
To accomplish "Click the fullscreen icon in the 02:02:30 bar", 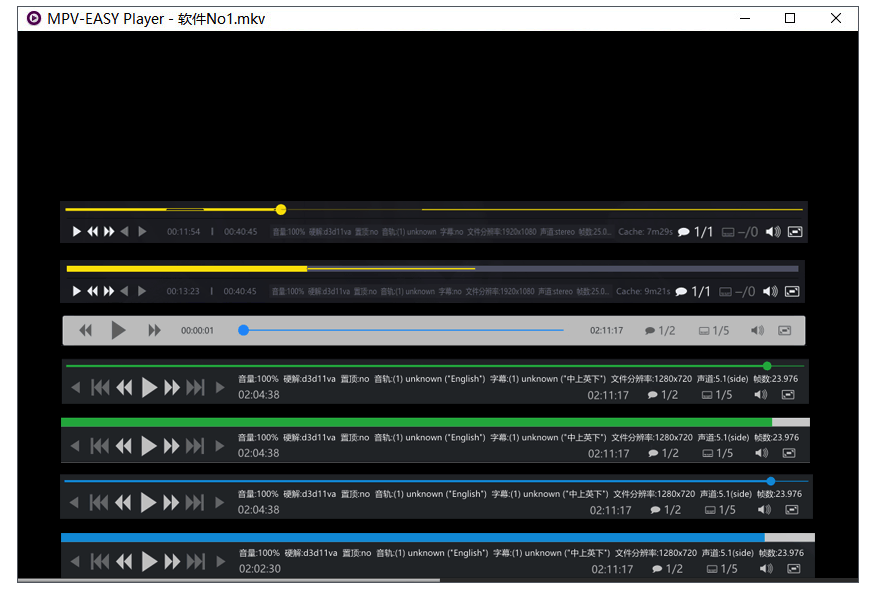I will pyautogui.click(x=793, y=568).
